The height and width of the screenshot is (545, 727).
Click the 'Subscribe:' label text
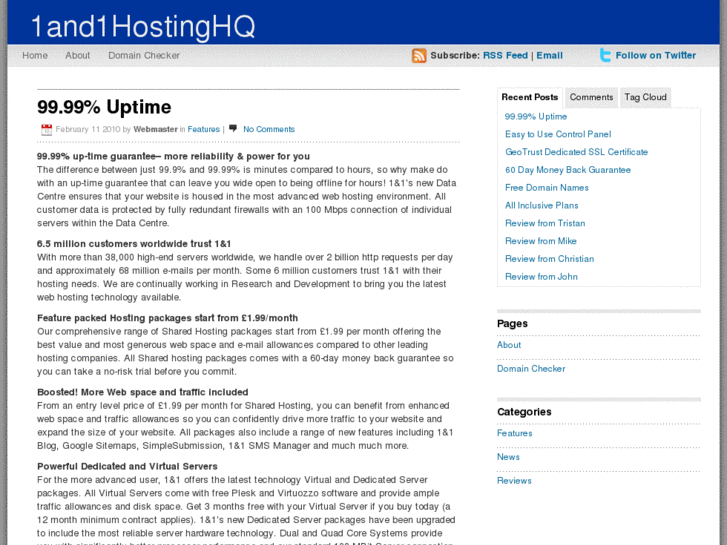[x=455, y=55]
